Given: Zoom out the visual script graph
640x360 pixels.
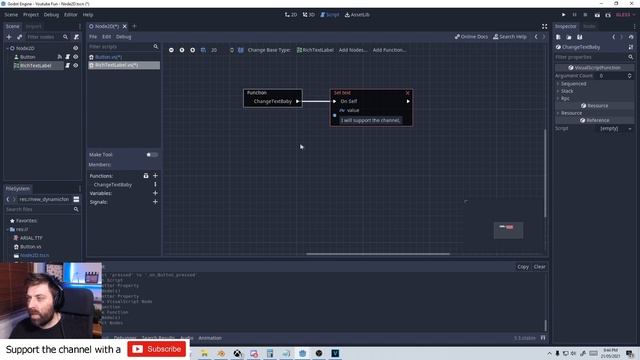Looking at the screenshot, I should [x=171, y=50].
